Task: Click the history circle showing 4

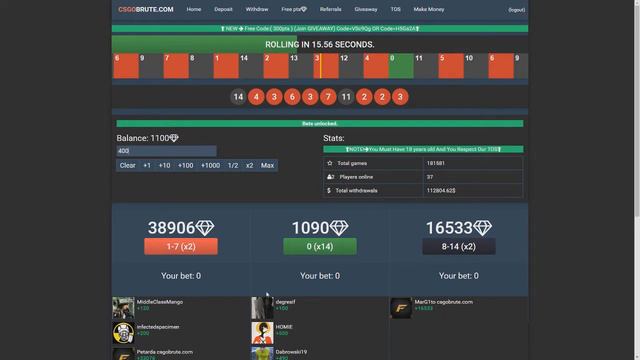Action: pos(256,97)
